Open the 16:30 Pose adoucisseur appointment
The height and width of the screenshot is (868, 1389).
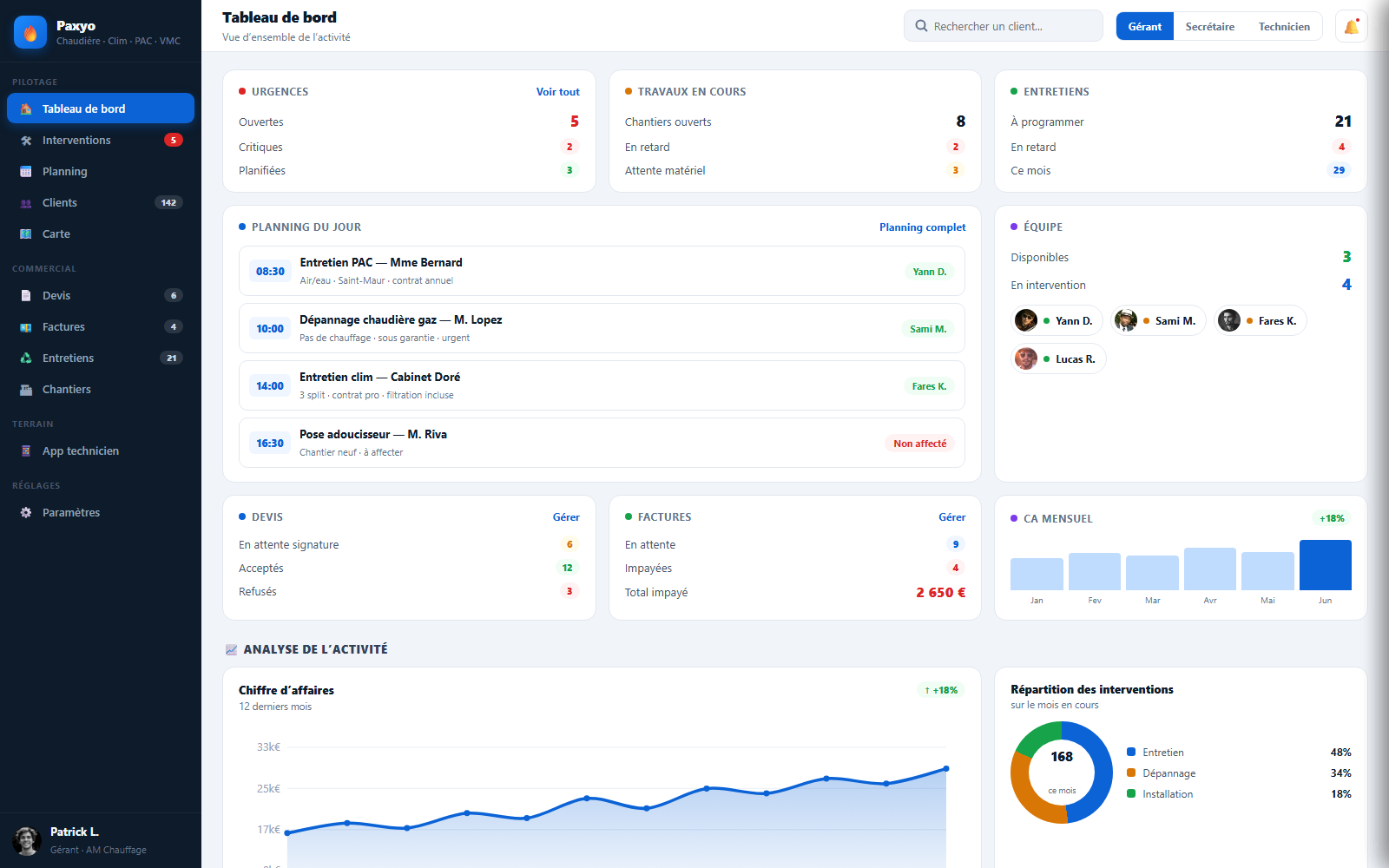(x=602, y=443)
